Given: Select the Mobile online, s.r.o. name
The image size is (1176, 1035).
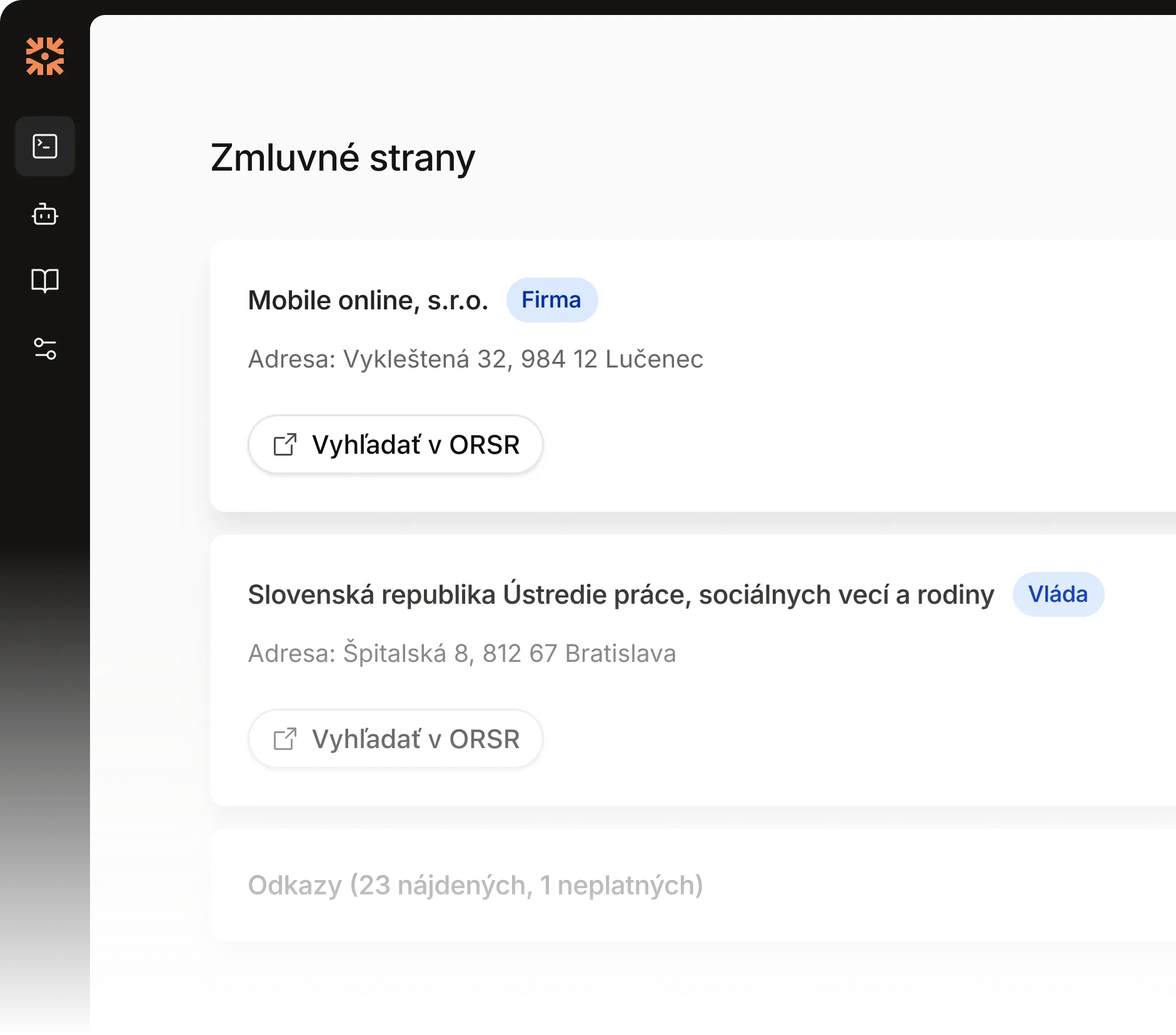Looking at the screenshot, I should (x=368, y=301).
